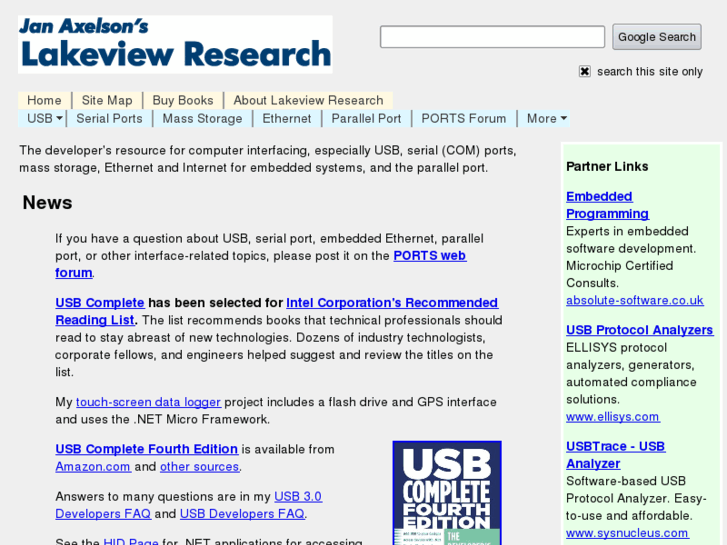Open the Ethernet menu item
Image resolution: width=727 pixels, height=545 pixels.
pos(287,118)
